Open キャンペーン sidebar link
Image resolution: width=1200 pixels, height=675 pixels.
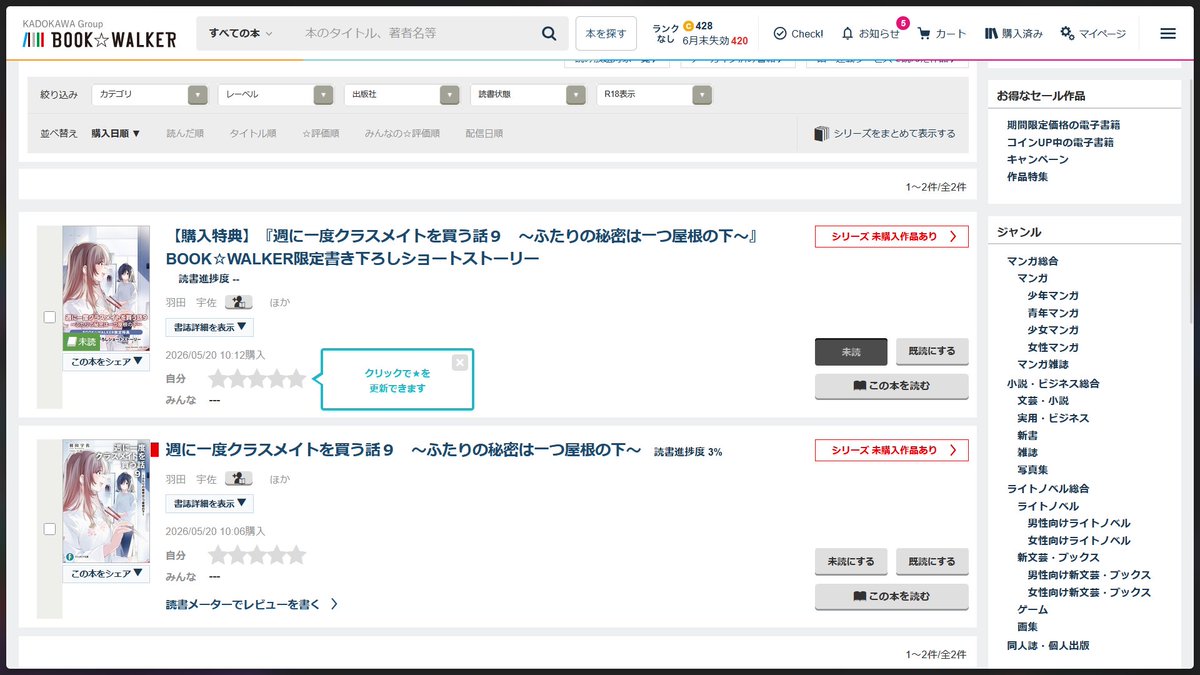pyautogui.click(x=1038, y=159)
